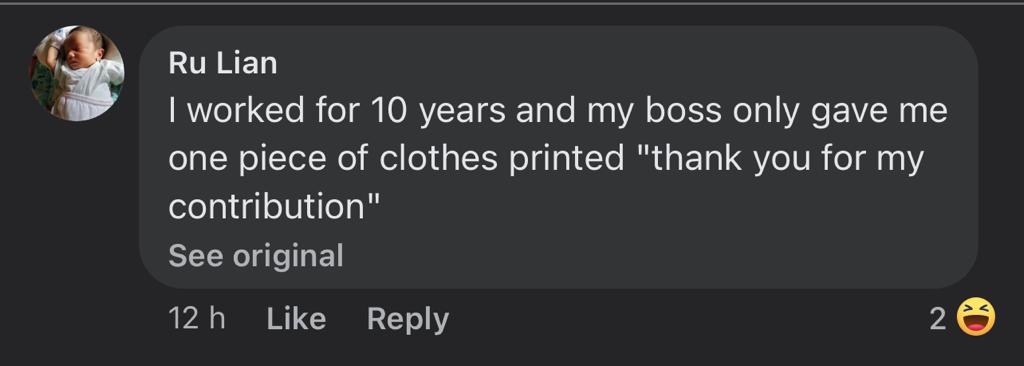Click the word contribution in the comment

[266, 207]
